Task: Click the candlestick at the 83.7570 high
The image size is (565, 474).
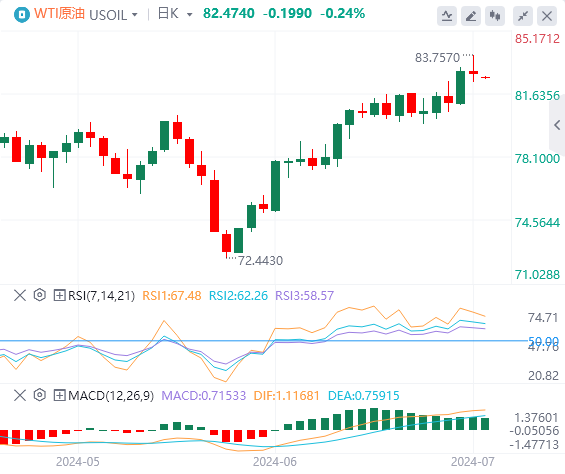Action: point(473,68)
